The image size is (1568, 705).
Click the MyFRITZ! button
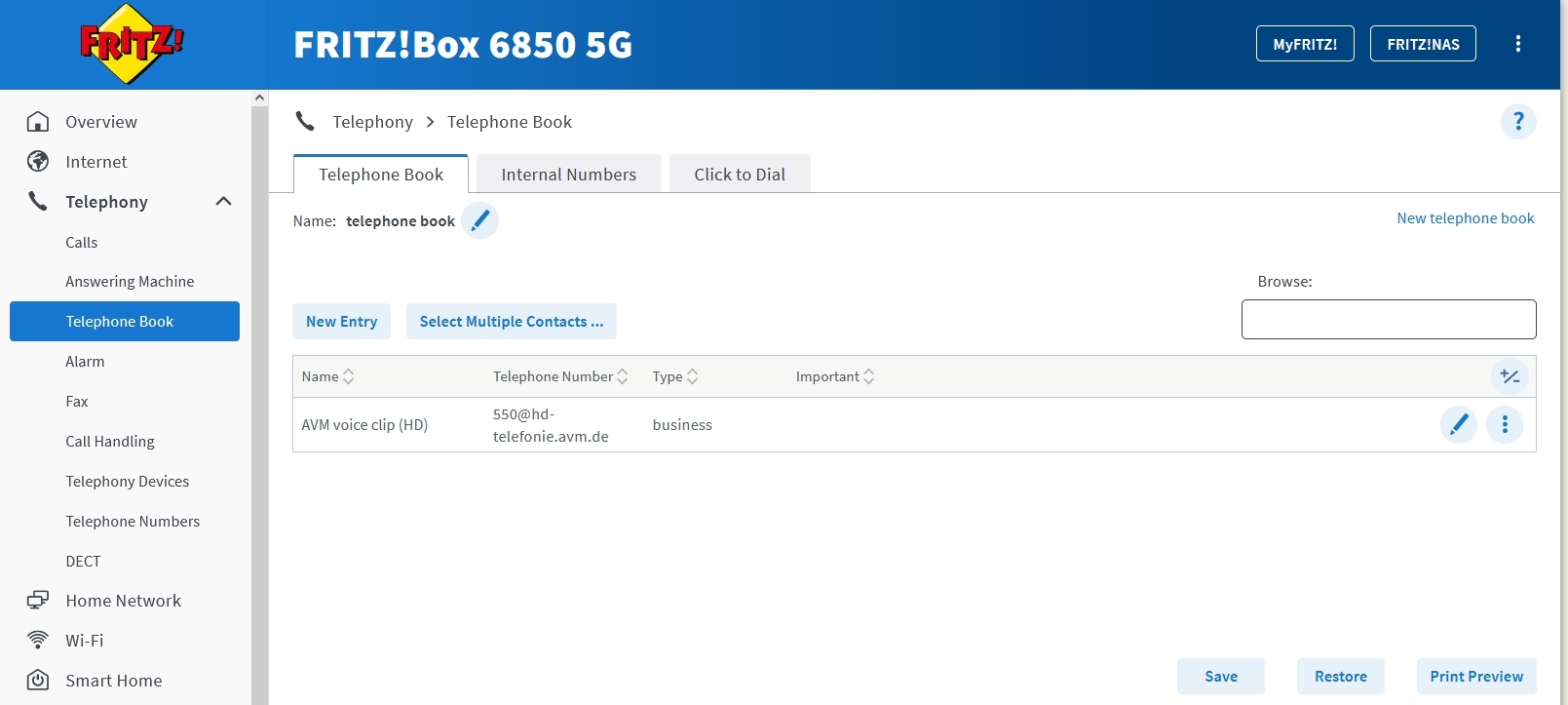(1305, 44)
